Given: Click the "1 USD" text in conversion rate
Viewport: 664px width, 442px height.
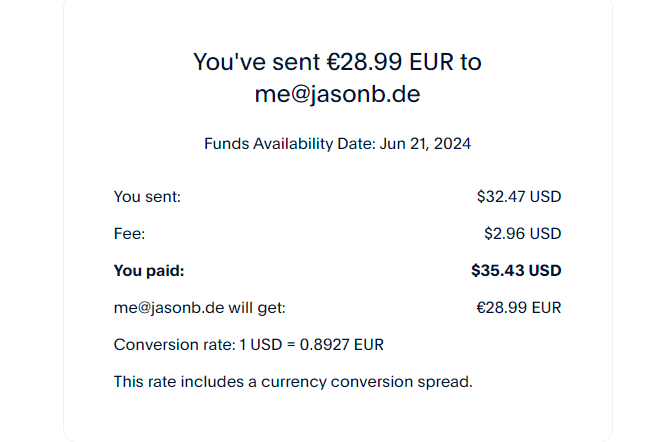Looking at the screenshot, I should point(261,345).
